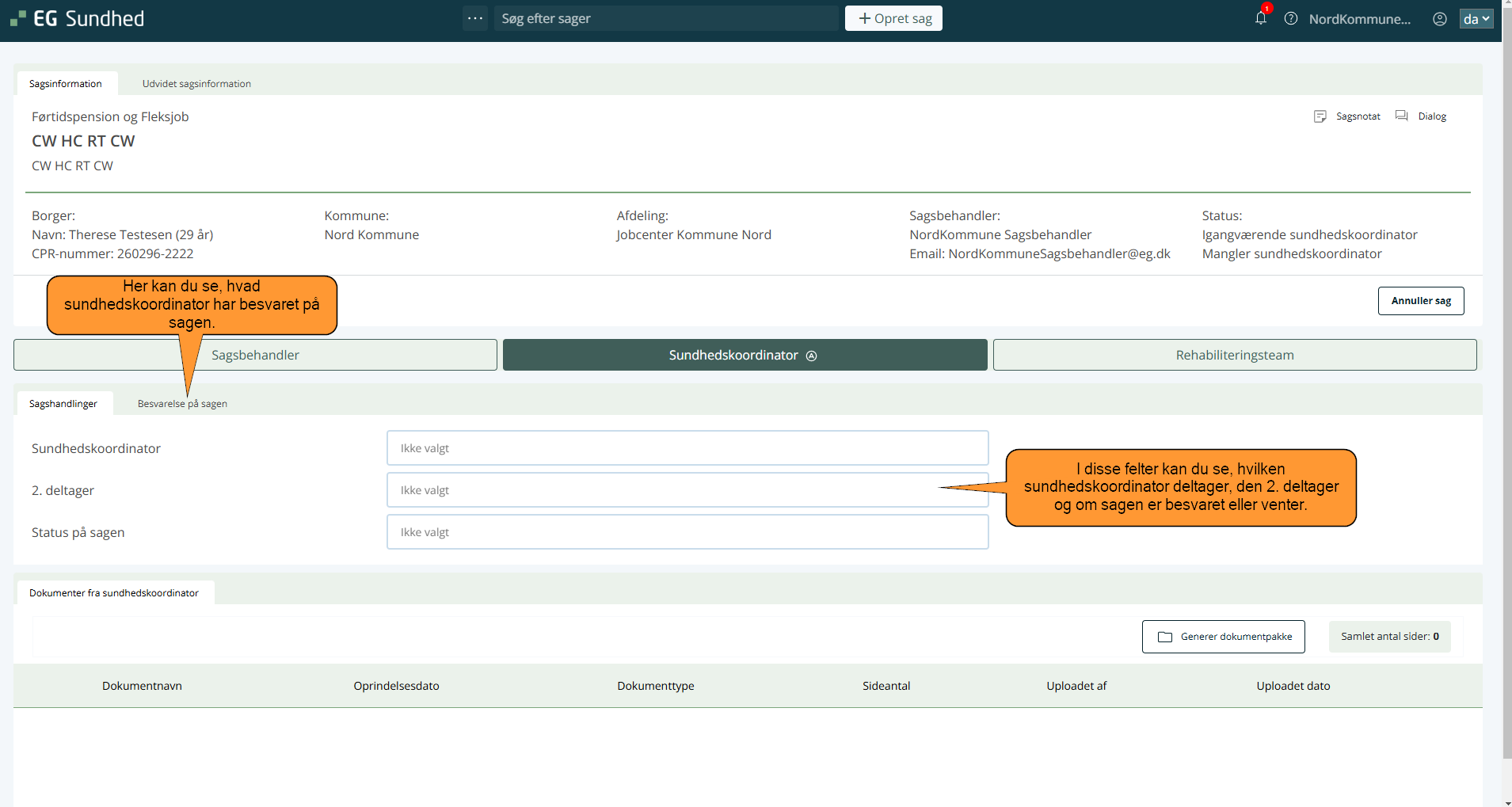
Task: Open the notifications bell
Action: pos(1260,18)
